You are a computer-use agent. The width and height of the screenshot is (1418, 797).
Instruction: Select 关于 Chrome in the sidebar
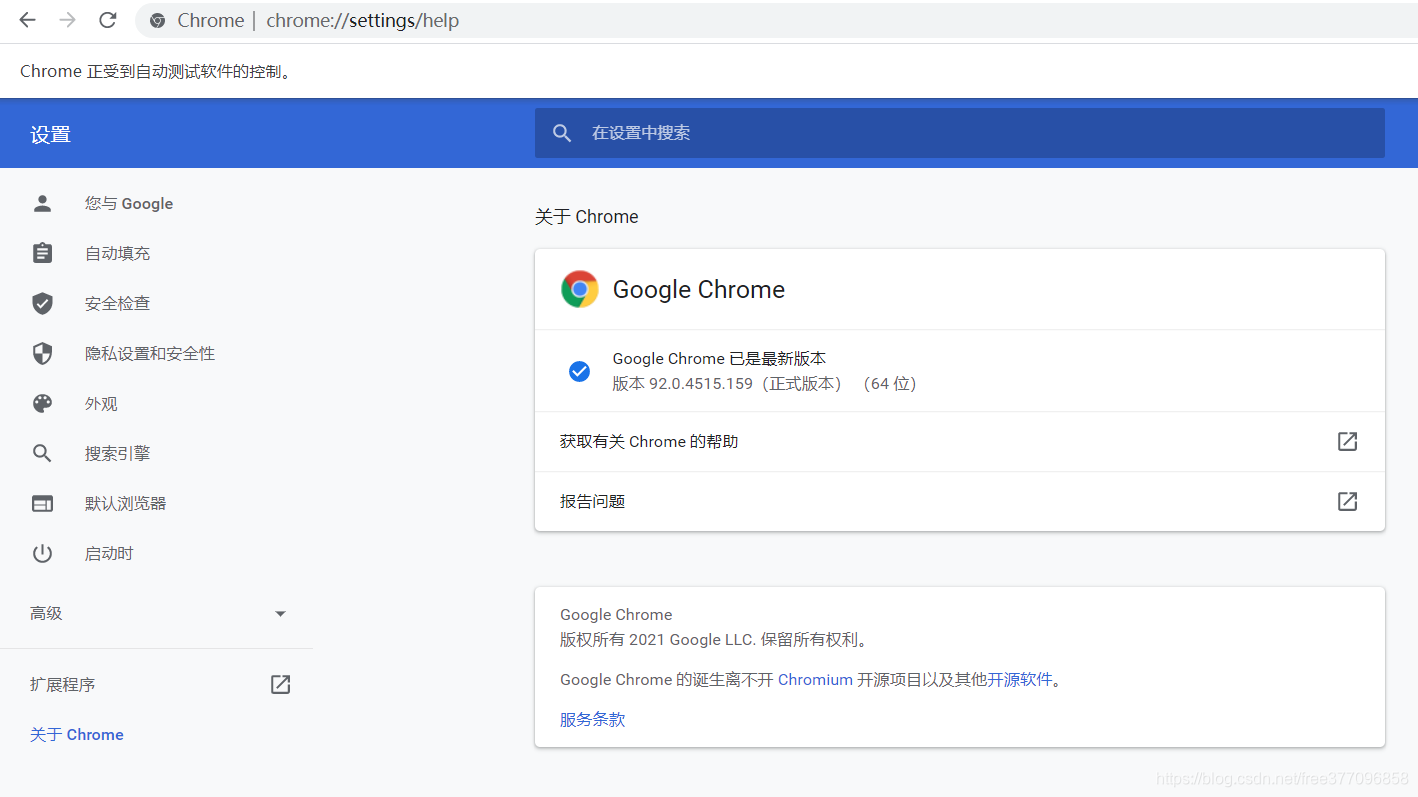(77, 734)
